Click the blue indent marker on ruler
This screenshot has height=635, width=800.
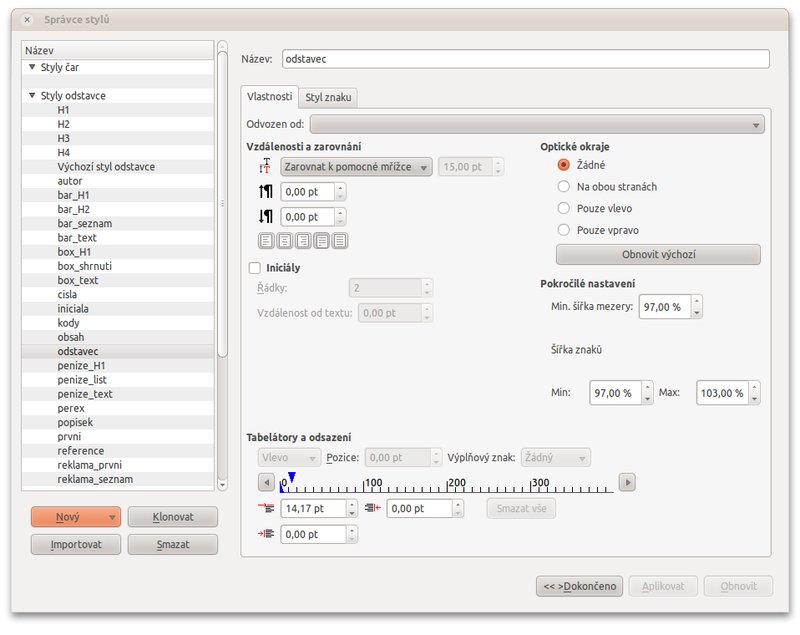(291, 477)
